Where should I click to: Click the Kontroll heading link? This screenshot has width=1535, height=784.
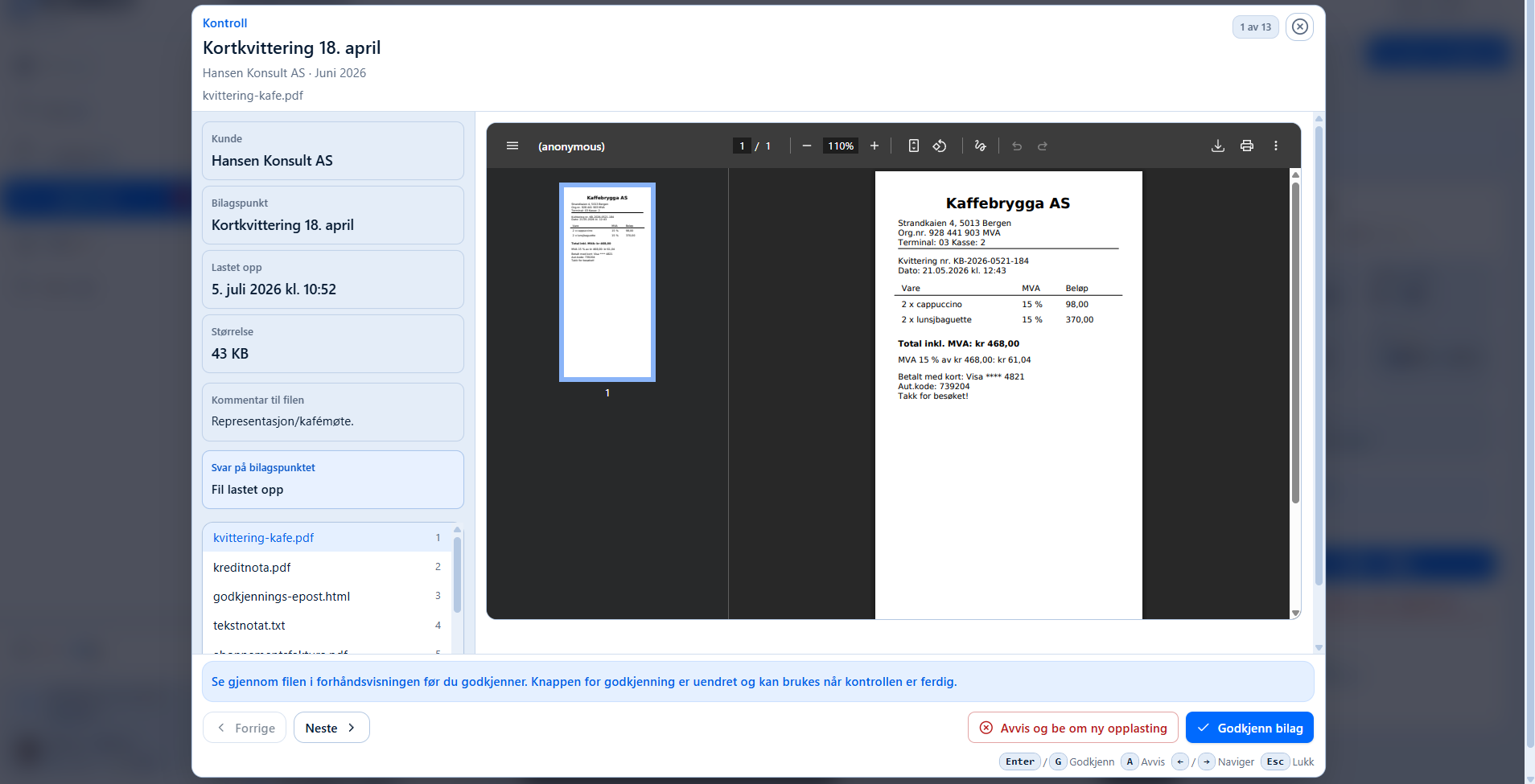(x=224, y=23)
